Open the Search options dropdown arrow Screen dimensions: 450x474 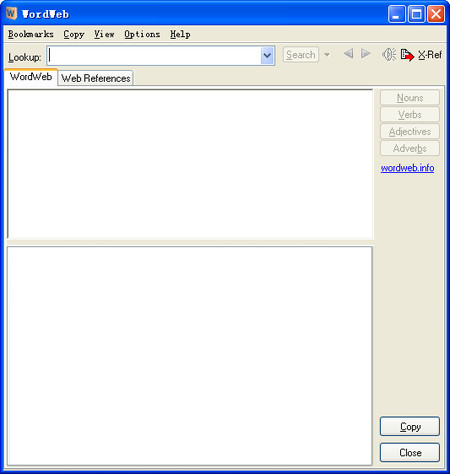click(327, 55)
